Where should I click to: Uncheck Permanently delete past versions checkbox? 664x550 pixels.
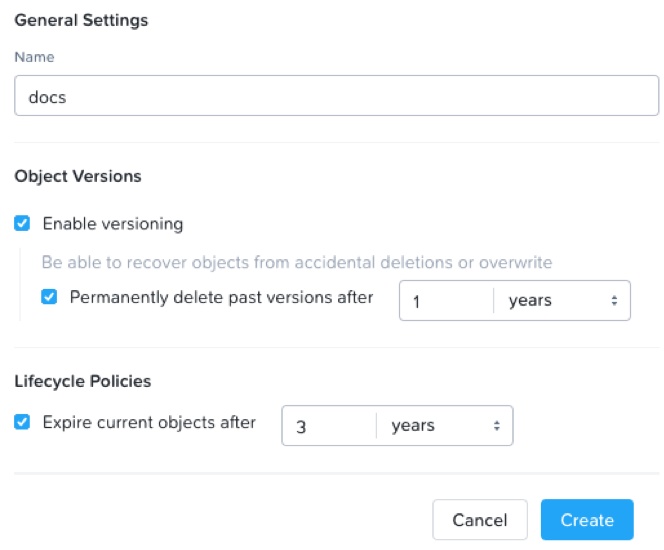point(49,296)
